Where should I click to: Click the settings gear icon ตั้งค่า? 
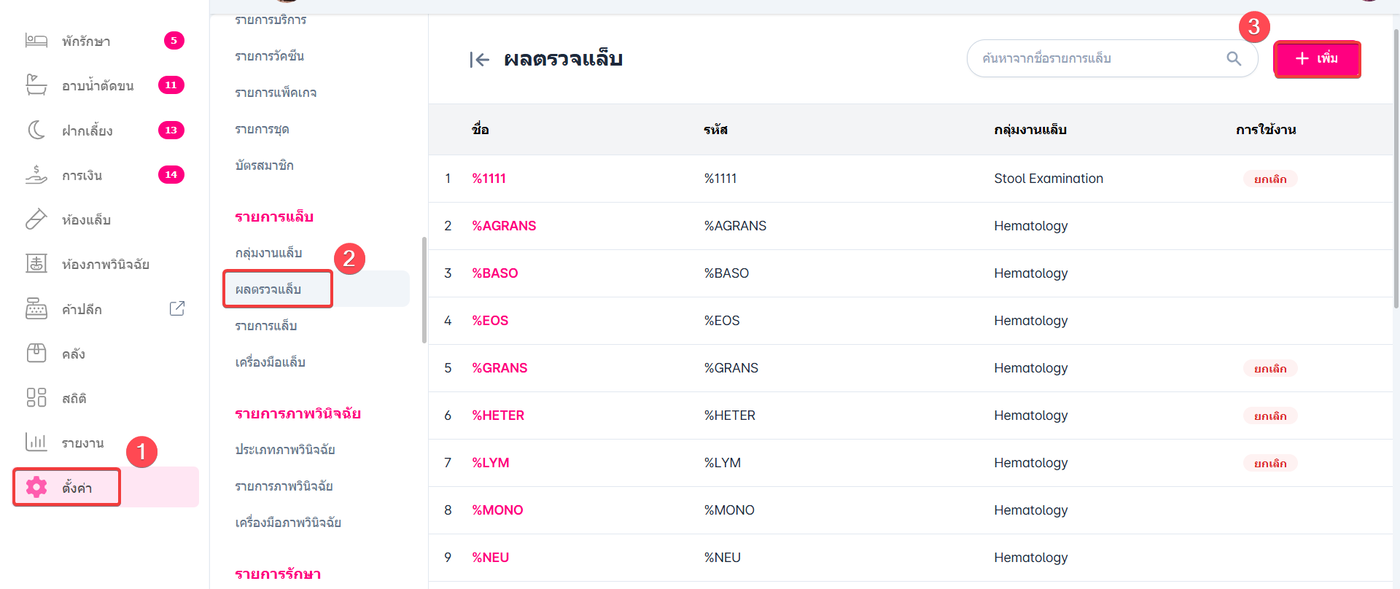[x=37, y=487]
